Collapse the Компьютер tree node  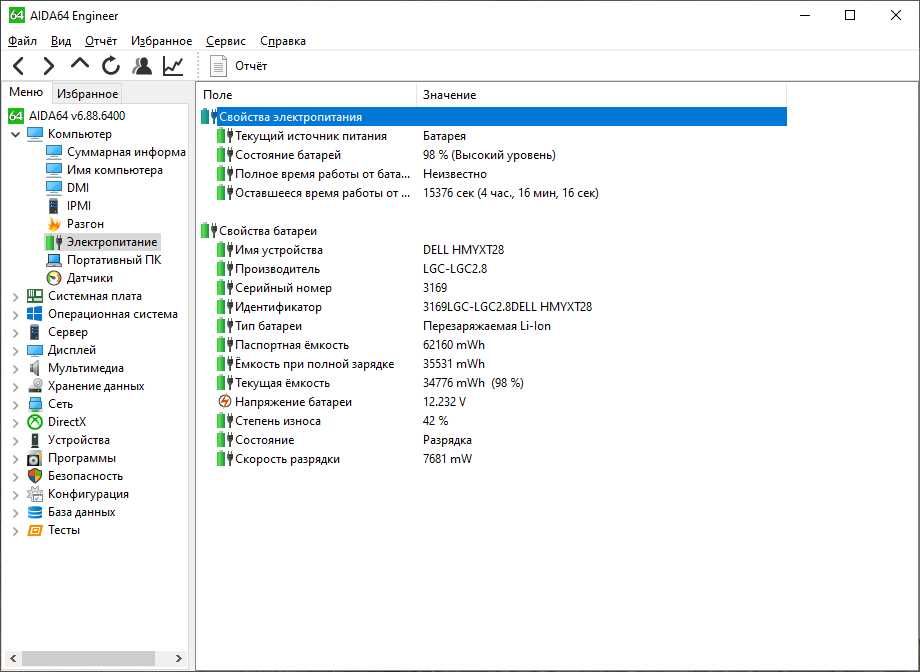[16, 134]
